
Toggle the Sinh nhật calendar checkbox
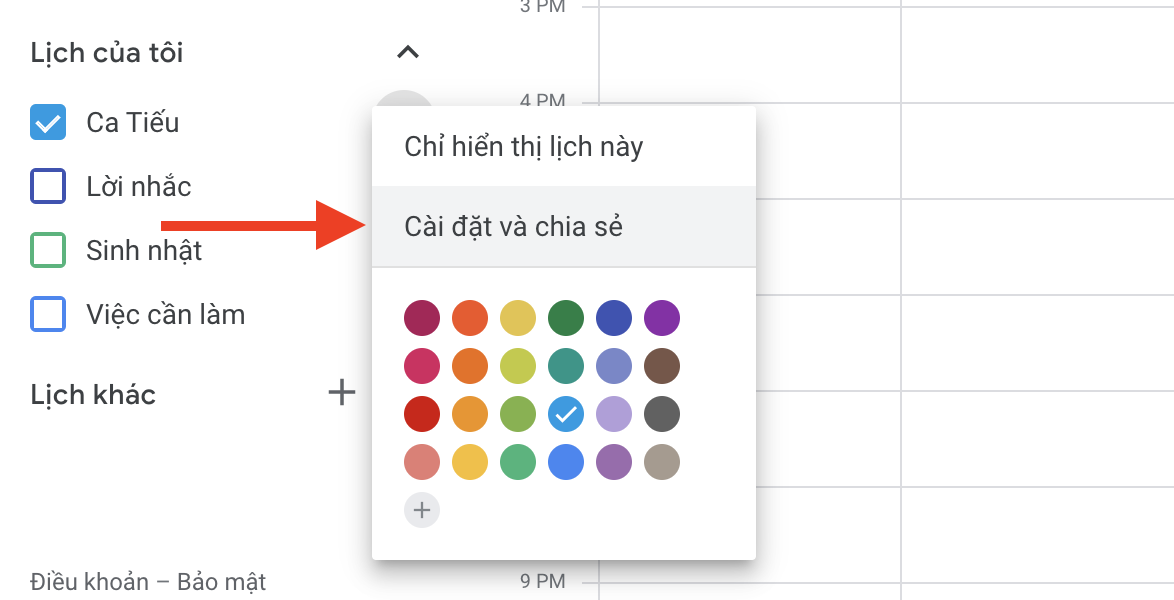pos(48,250)
